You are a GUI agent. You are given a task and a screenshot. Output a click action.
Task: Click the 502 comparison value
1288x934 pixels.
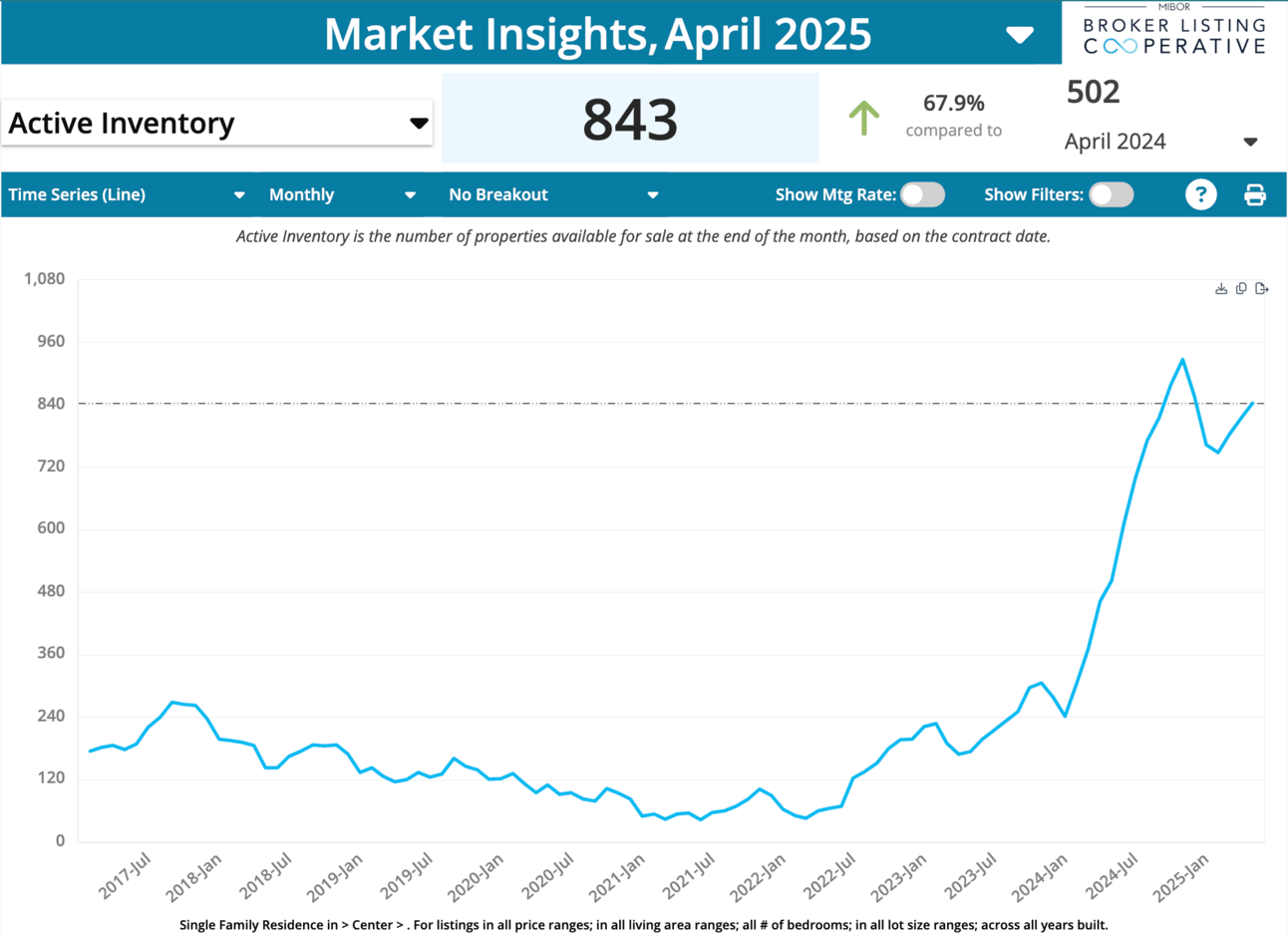pos(1094,92)
